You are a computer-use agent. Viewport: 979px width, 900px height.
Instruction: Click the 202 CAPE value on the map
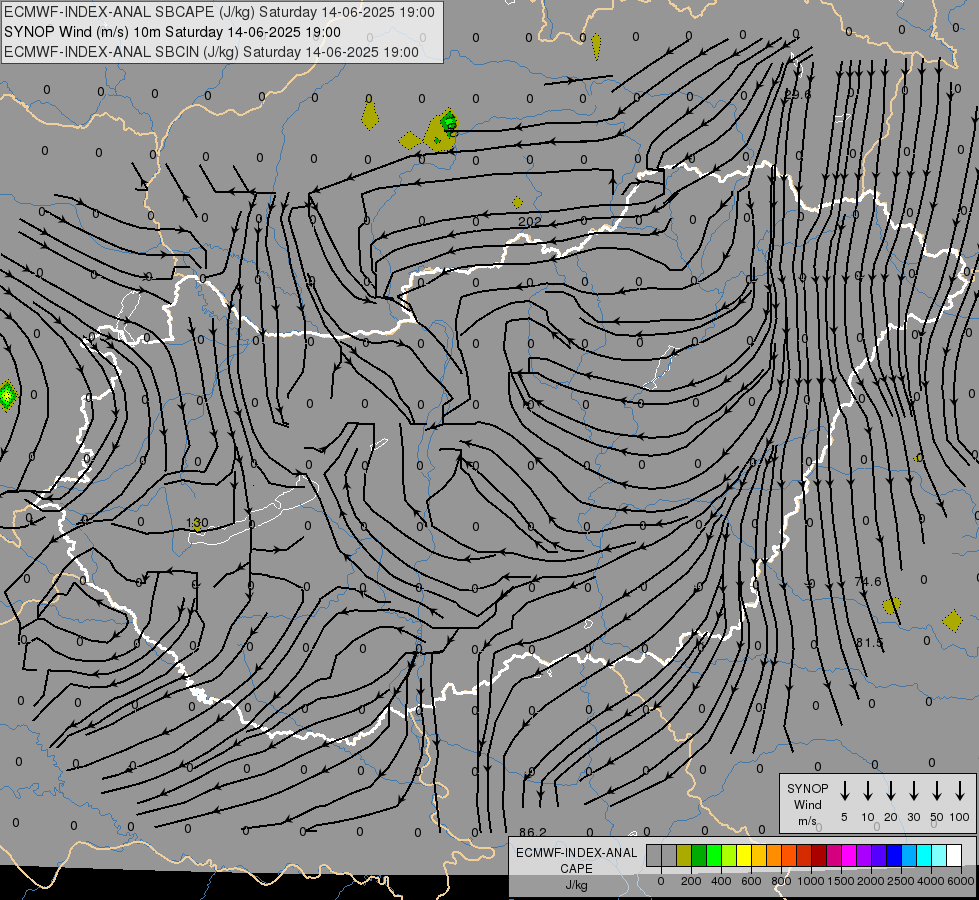[x=529, y=221]
